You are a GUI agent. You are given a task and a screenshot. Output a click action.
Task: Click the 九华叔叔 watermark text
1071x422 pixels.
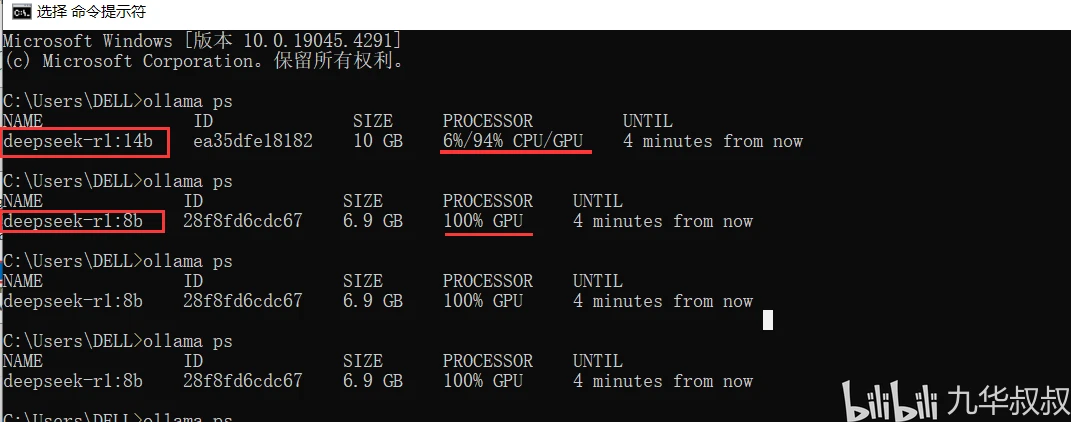coord(1001,403)
